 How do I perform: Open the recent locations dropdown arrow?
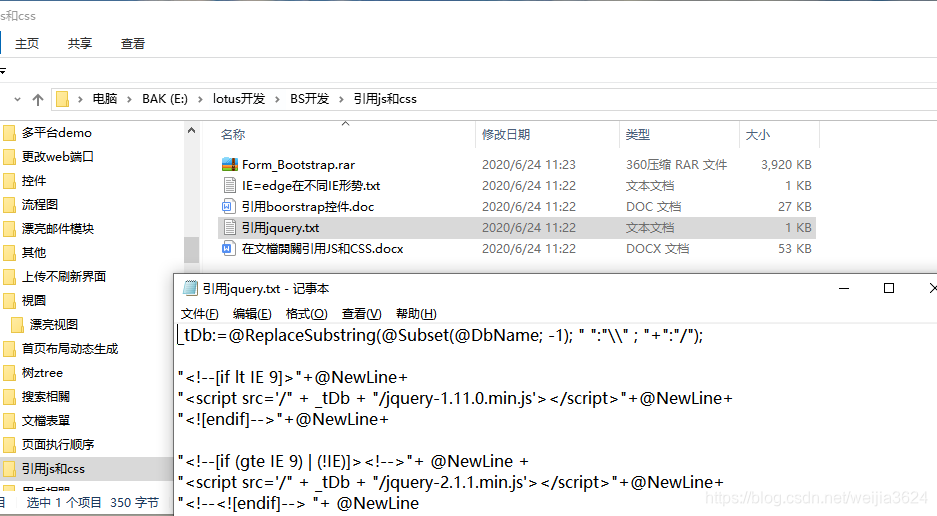[17, 99]
